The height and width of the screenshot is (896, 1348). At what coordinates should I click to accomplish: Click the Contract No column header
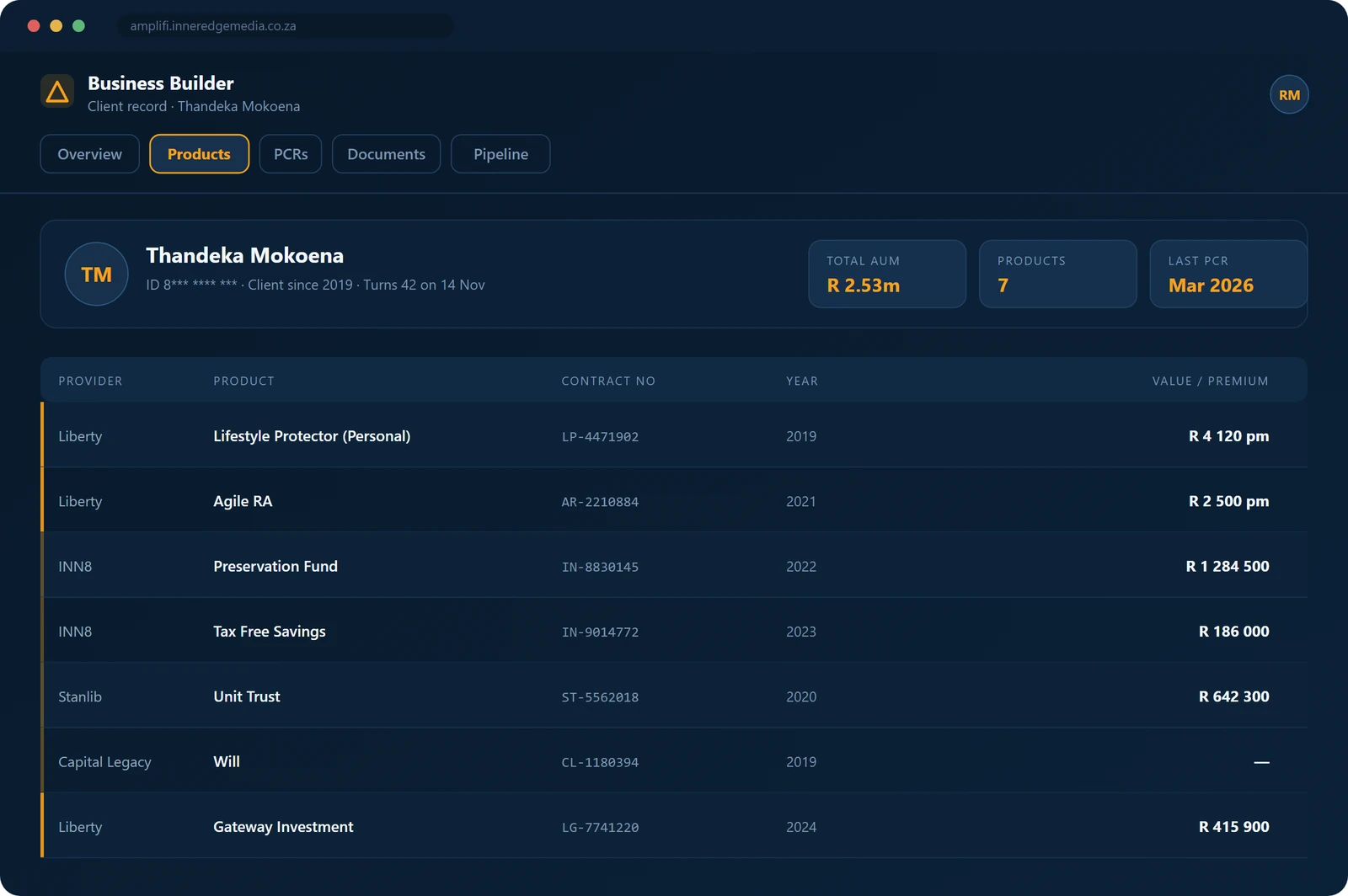pos(608,381)
